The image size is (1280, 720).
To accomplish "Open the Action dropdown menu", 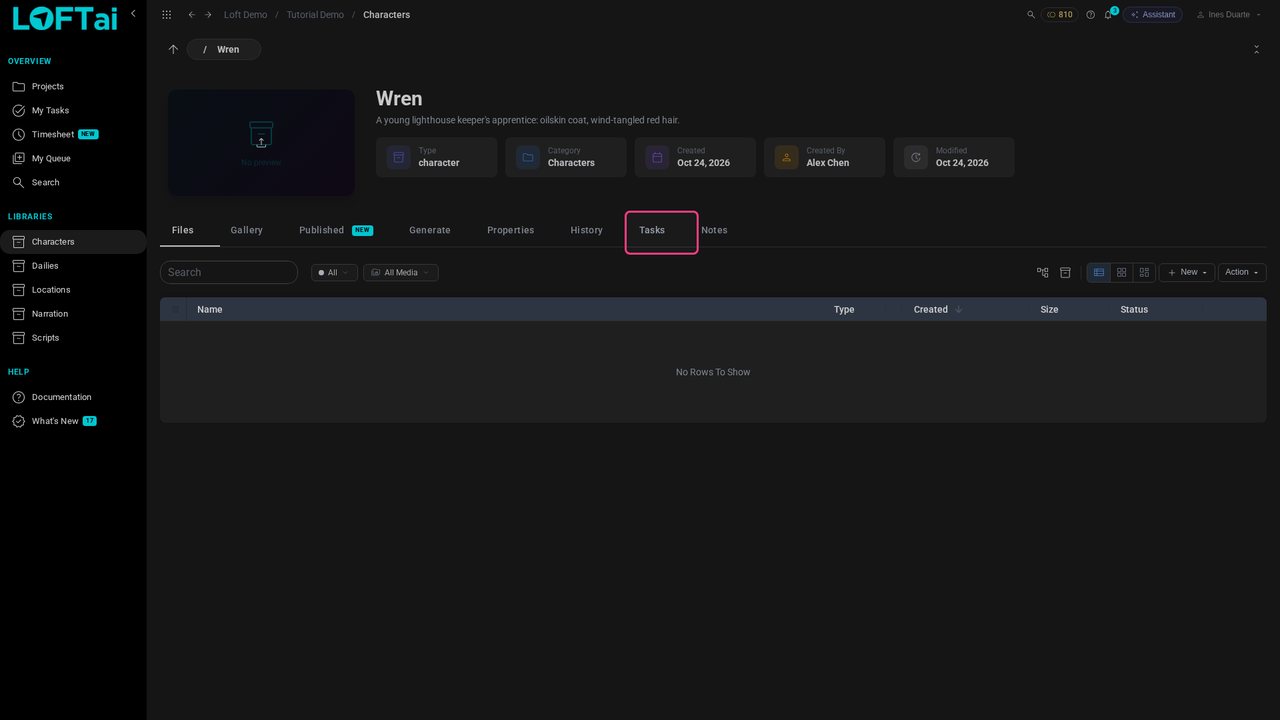I will [1242, 272].
